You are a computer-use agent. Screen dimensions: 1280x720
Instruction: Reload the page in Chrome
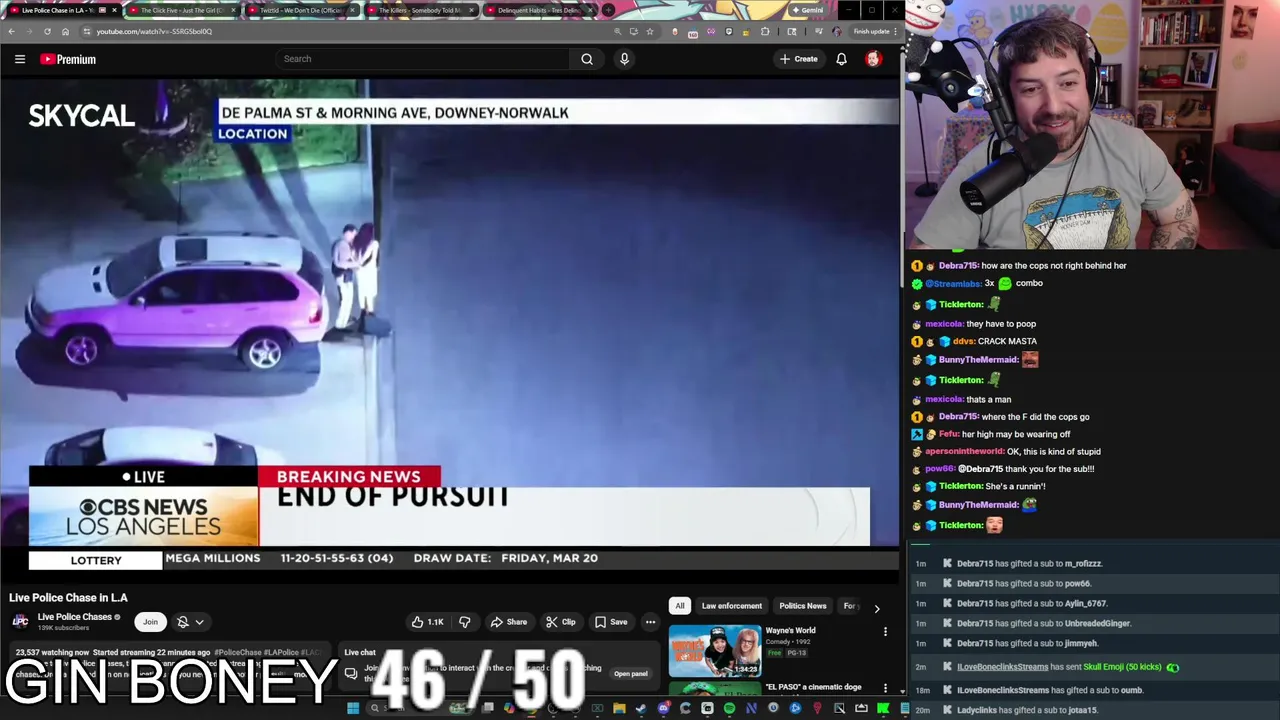click(x=46, y=31)
